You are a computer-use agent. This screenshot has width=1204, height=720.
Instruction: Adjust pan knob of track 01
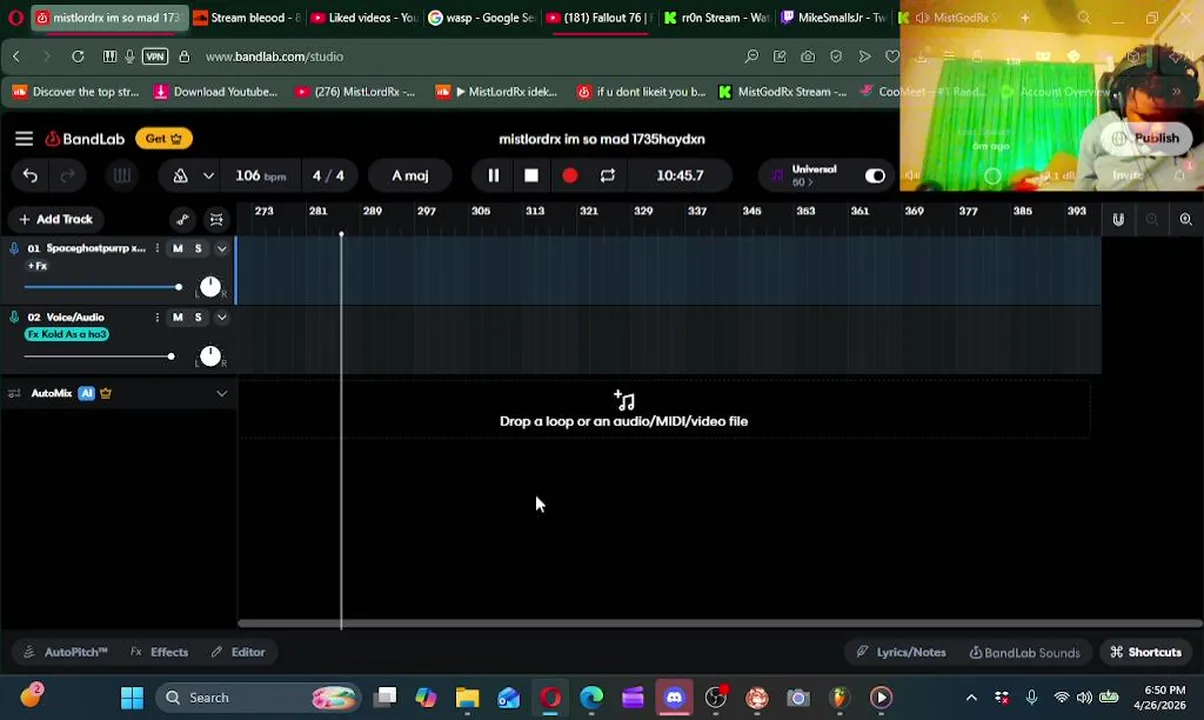point(210,287)
